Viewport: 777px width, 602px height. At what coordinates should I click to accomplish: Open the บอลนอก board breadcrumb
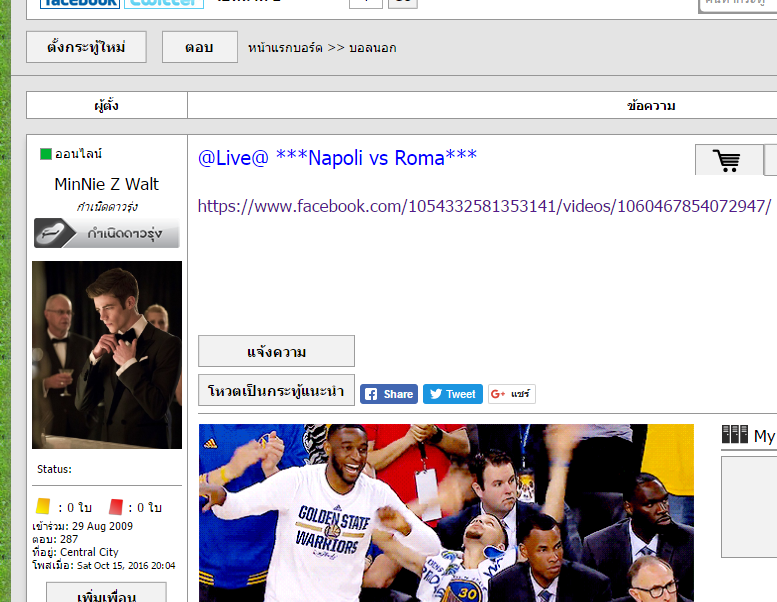coord(373,48)
